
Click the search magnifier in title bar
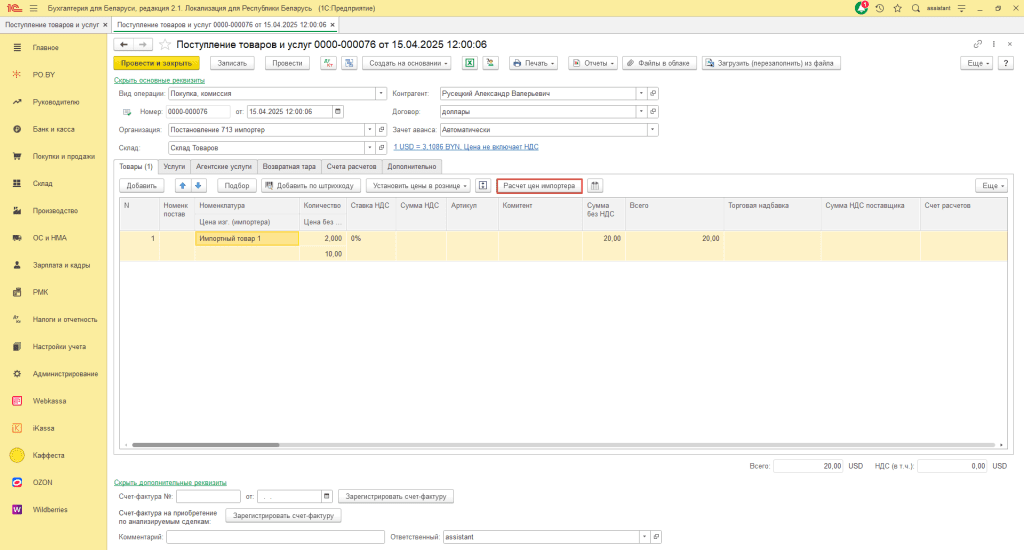914,8
